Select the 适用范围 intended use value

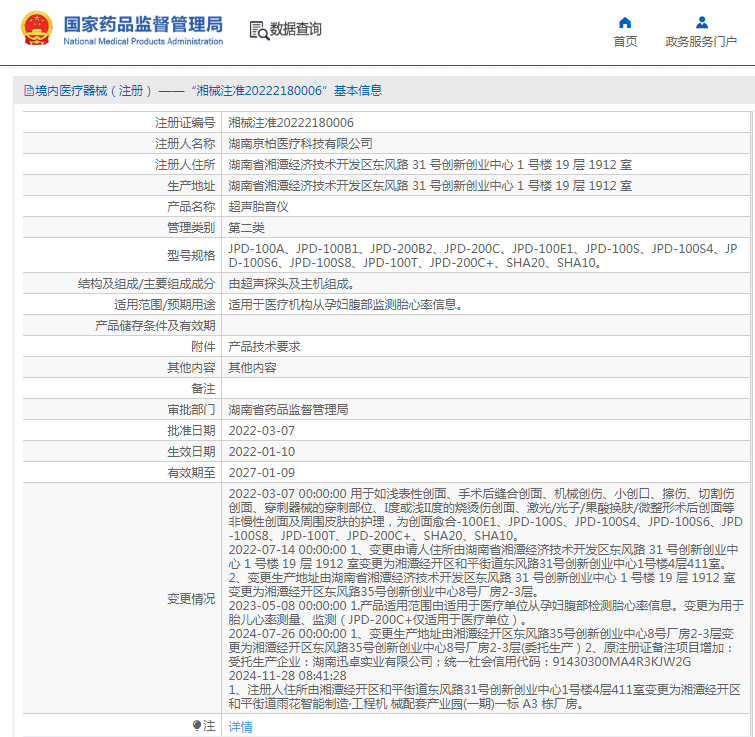(345, 305)
